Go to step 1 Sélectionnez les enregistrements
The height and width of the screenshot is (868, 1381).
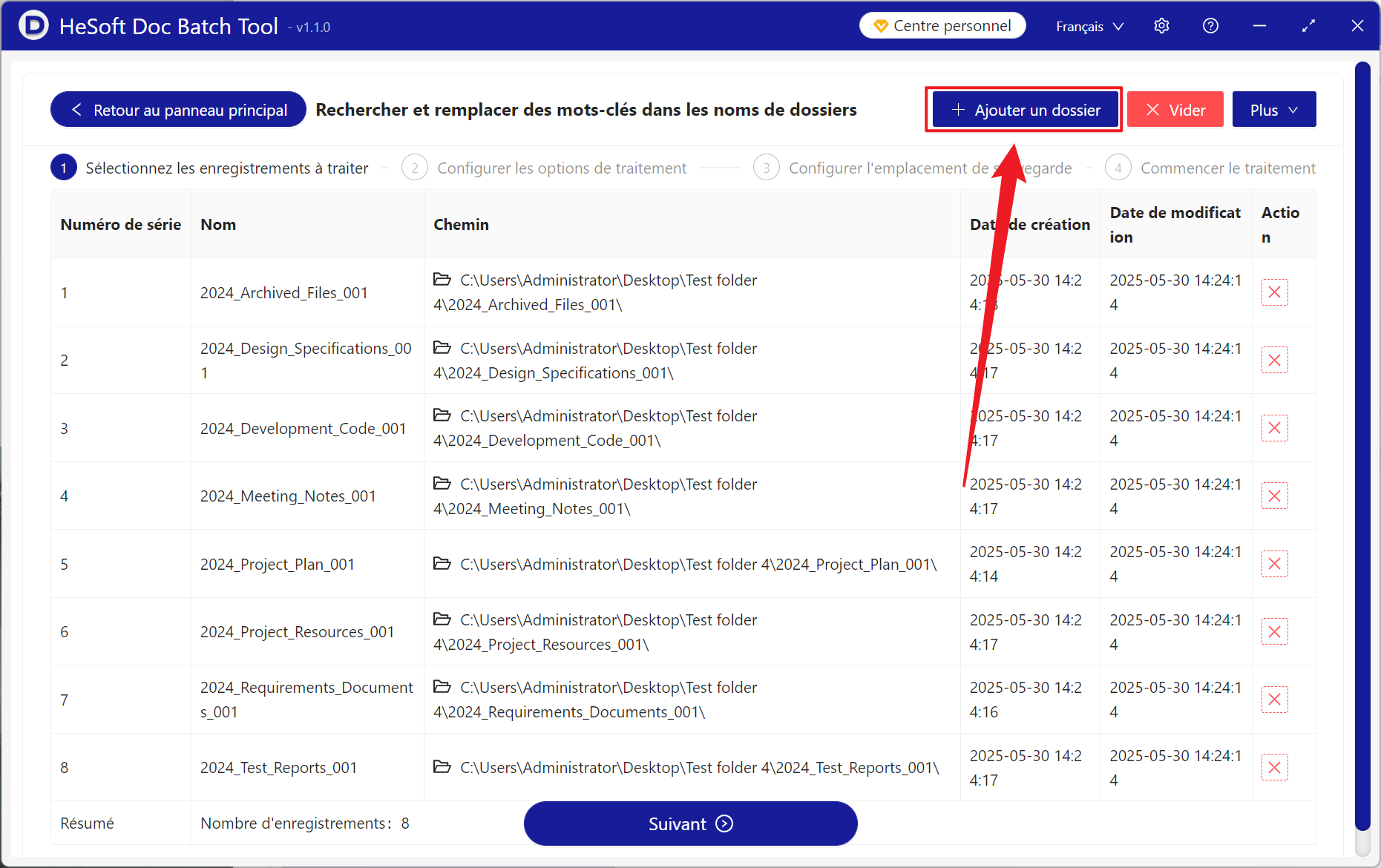[x=209, y=168]
